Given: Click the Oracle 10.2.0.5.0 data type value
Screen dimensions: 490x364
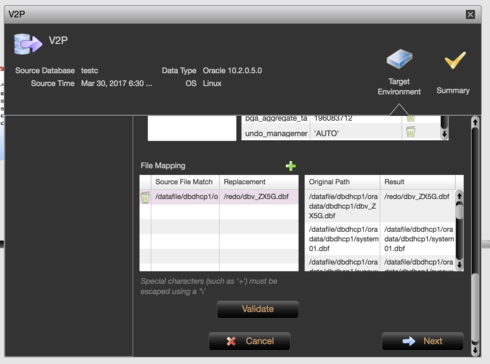Looking at the screenshot, I should tap(232, 71).
